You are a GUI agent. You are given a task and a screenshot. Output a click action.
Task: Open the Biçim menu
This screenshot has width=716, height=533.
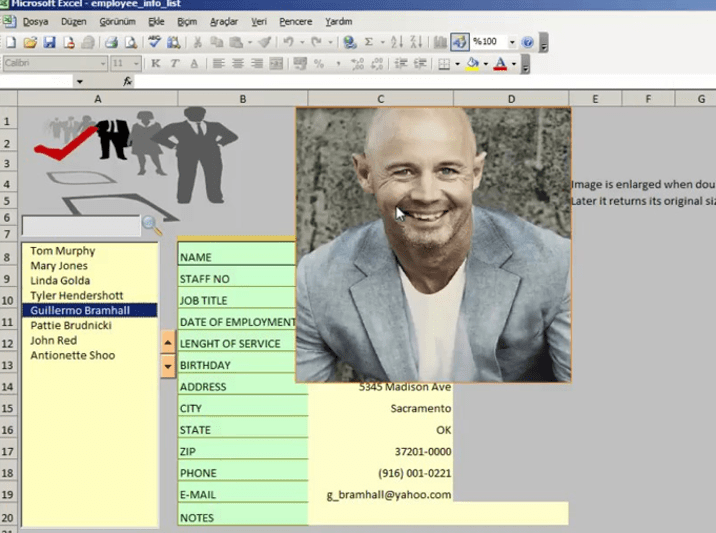[187, 21]
